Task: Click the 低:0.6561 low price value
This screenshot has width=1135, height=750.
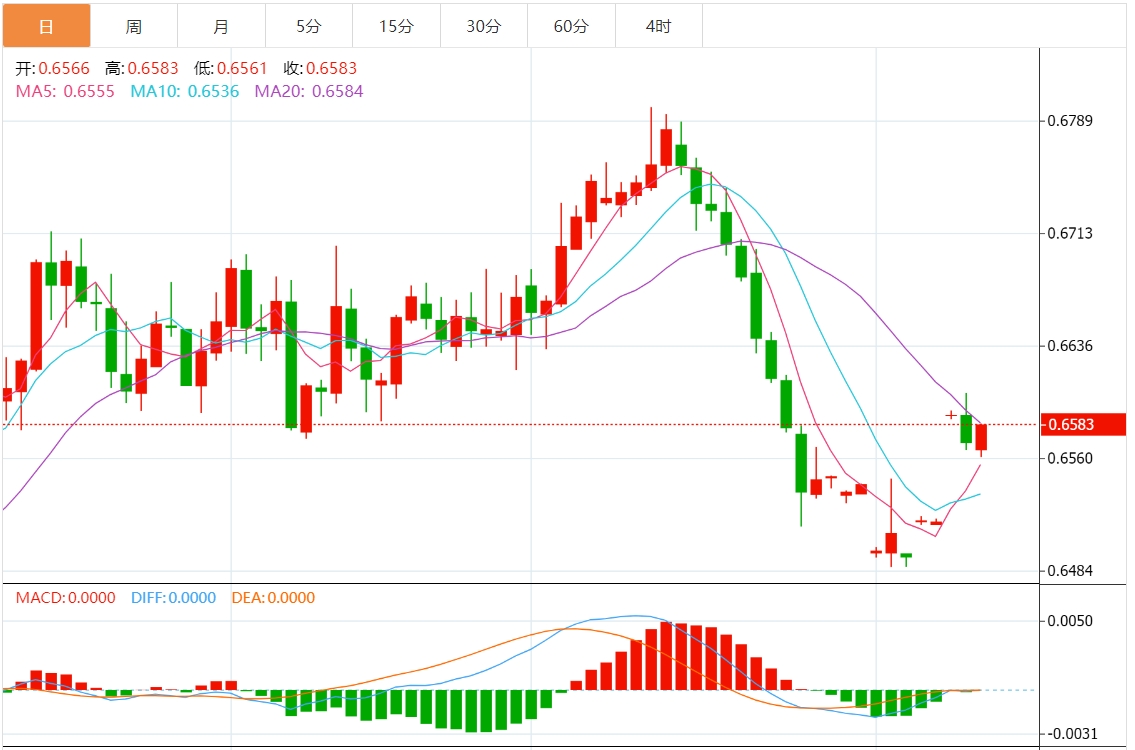Action: pos(231,68)
